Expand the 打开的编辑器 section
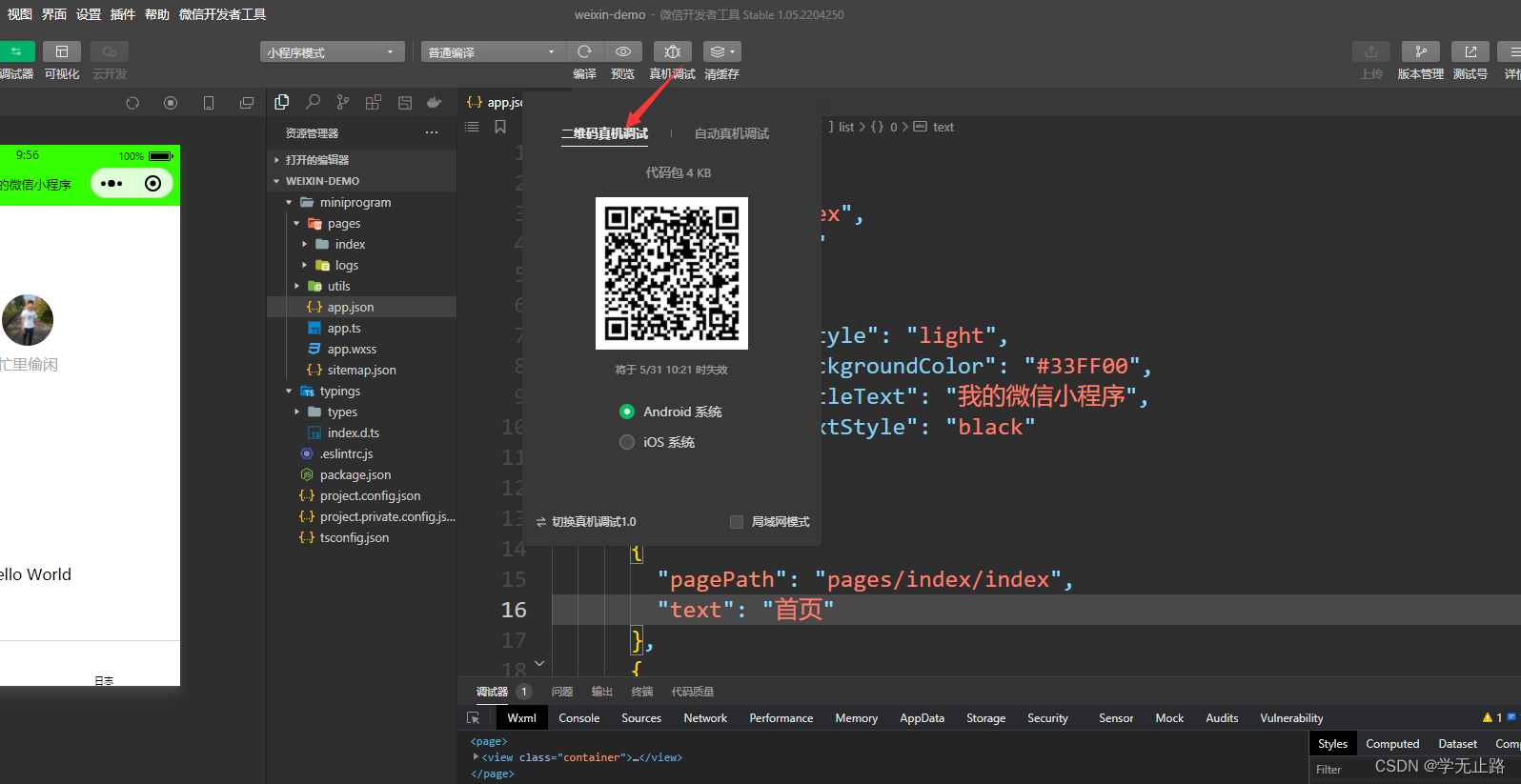 click(276, 160)
